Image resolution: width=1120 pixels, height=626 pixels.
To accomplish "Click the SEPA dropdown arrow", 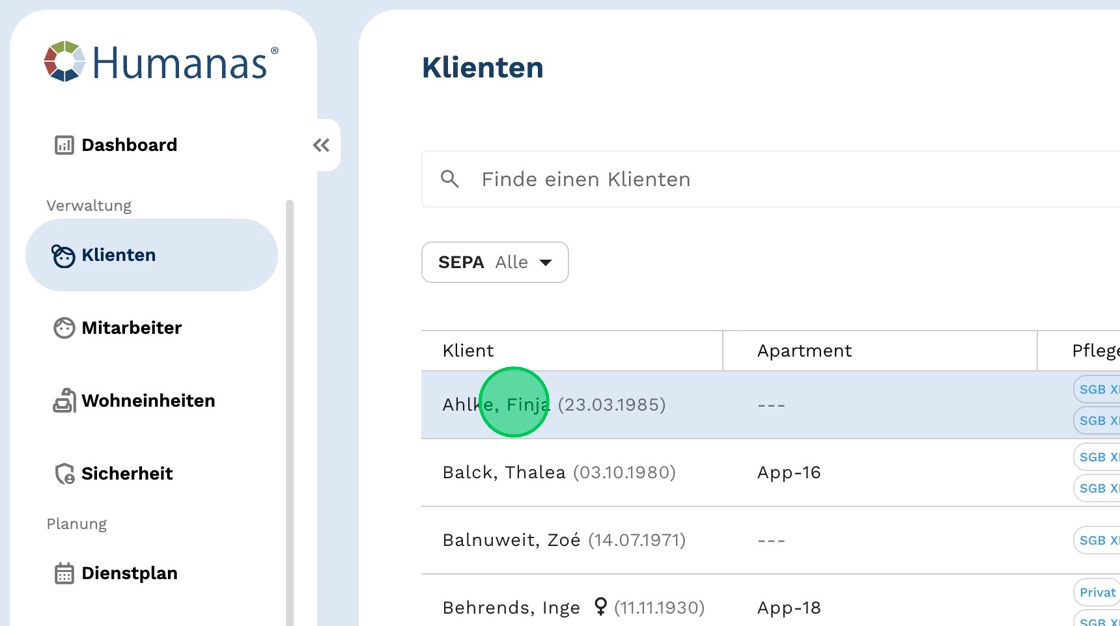I will (546, 262).
